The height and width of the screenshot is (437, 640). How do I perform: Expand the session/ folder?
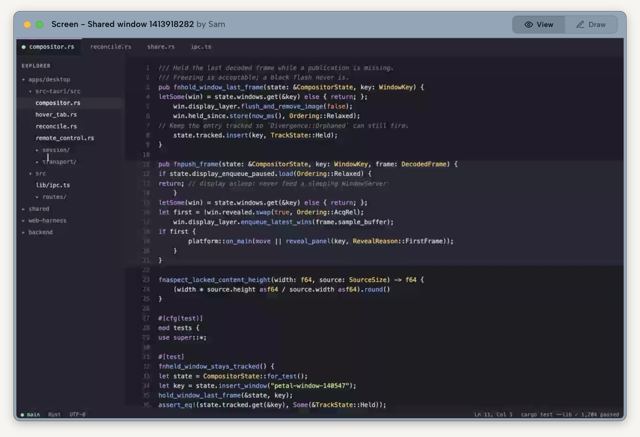(x=53, y=150)
